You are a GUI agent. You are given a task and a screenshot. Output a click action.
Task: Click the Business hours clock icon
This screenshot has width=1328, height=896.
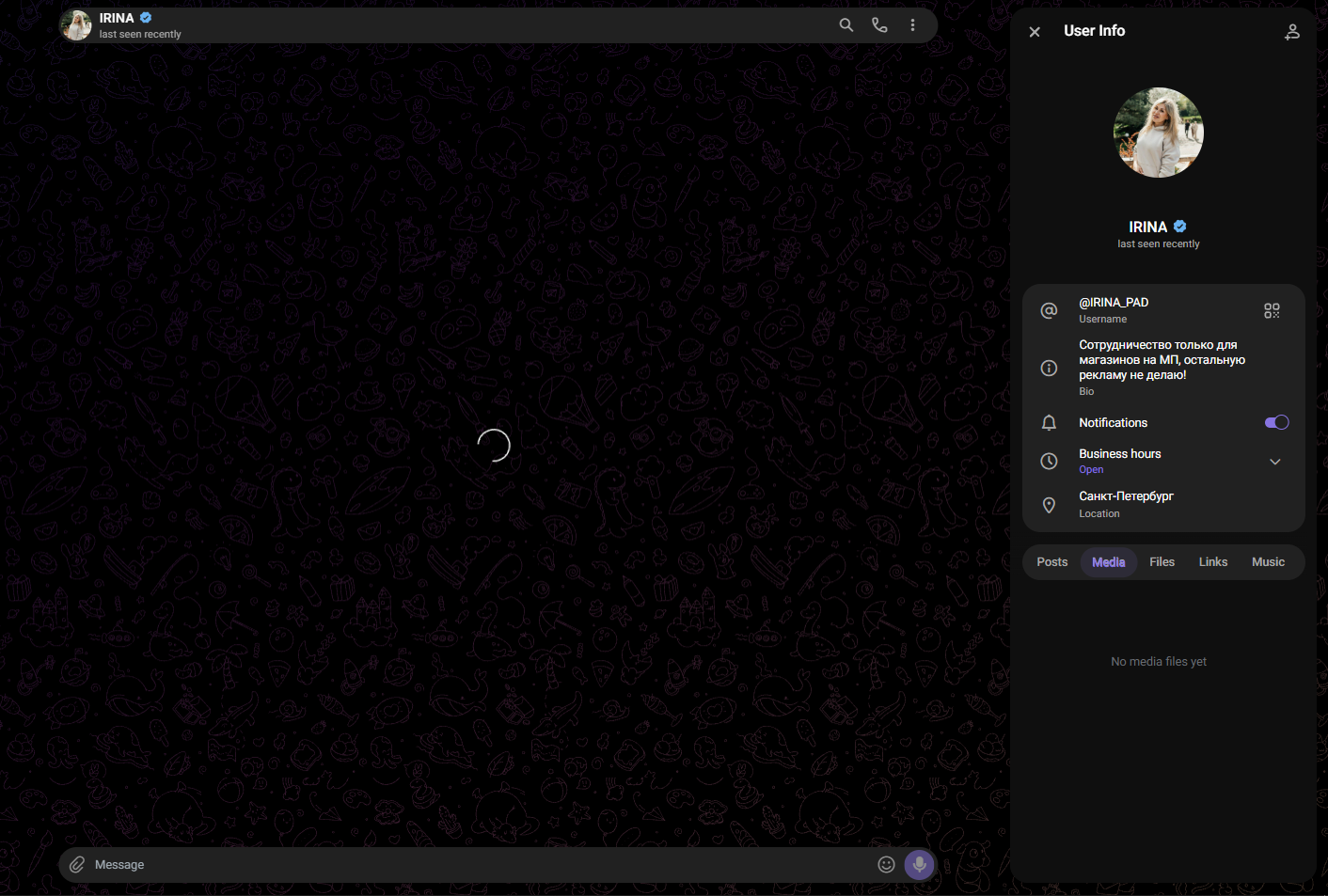[x=1050, y=461]
